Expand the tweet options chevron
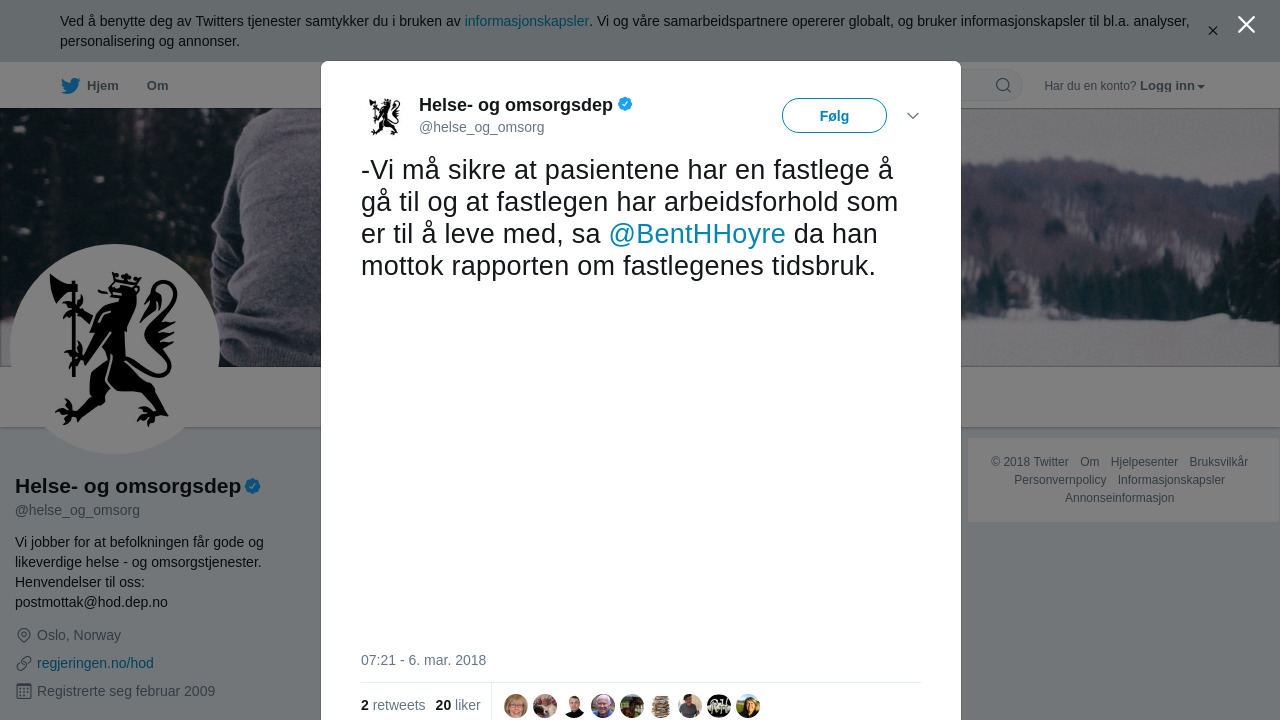Screen dimensions: 1280x720 [x=913, y=116]
